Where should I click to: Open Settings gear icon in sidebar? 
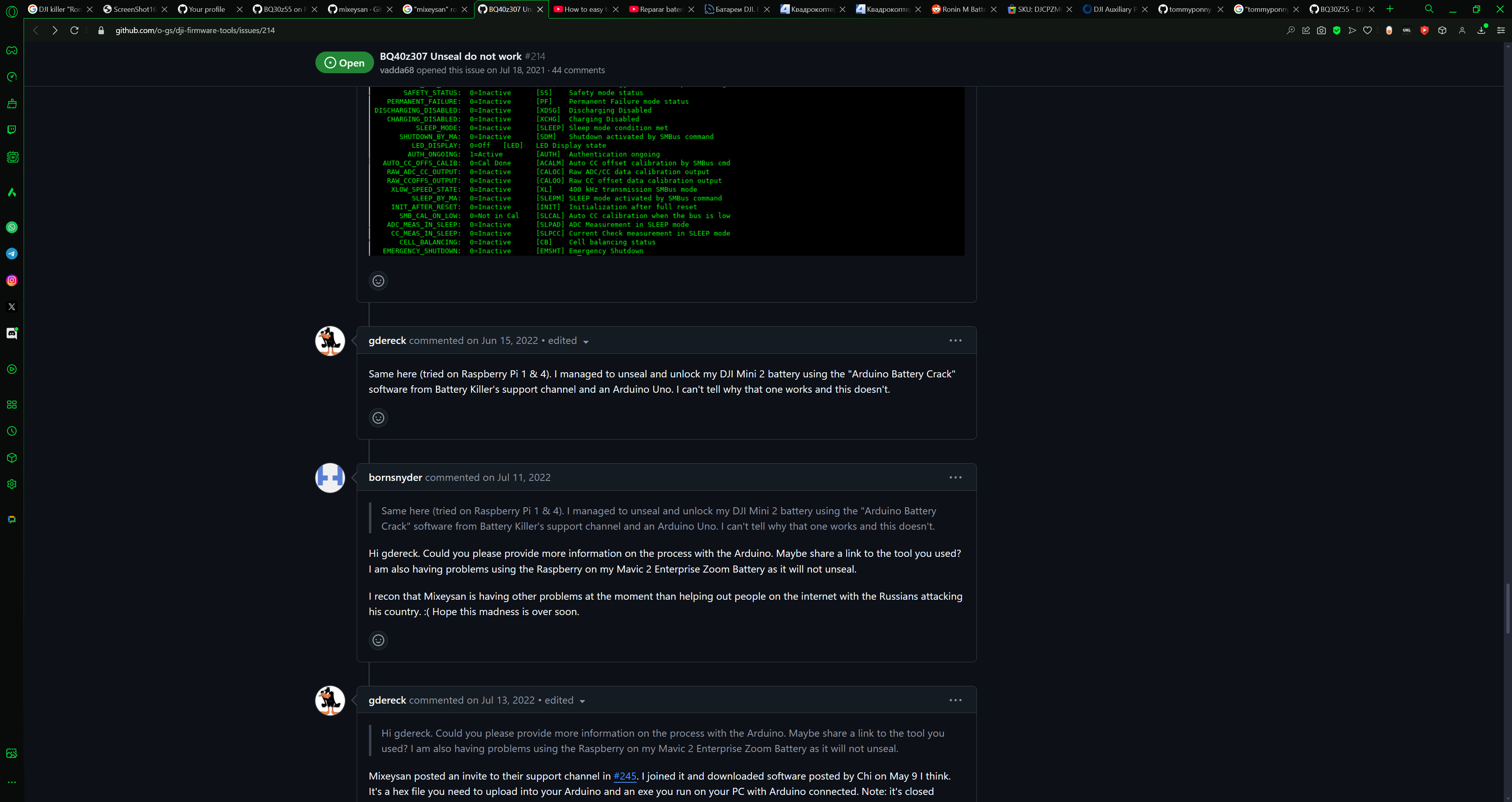[x=12, y=484]
